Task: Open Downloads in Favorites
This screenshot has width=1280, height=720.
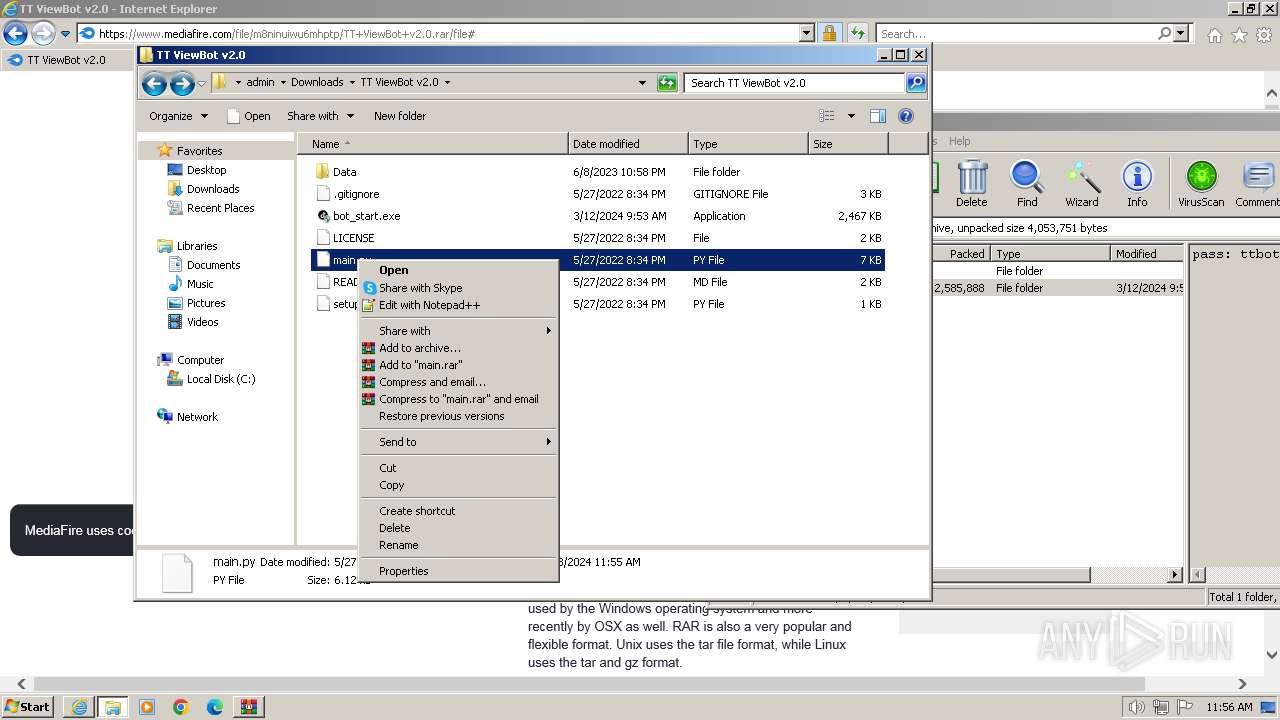Action: point(213,189)
